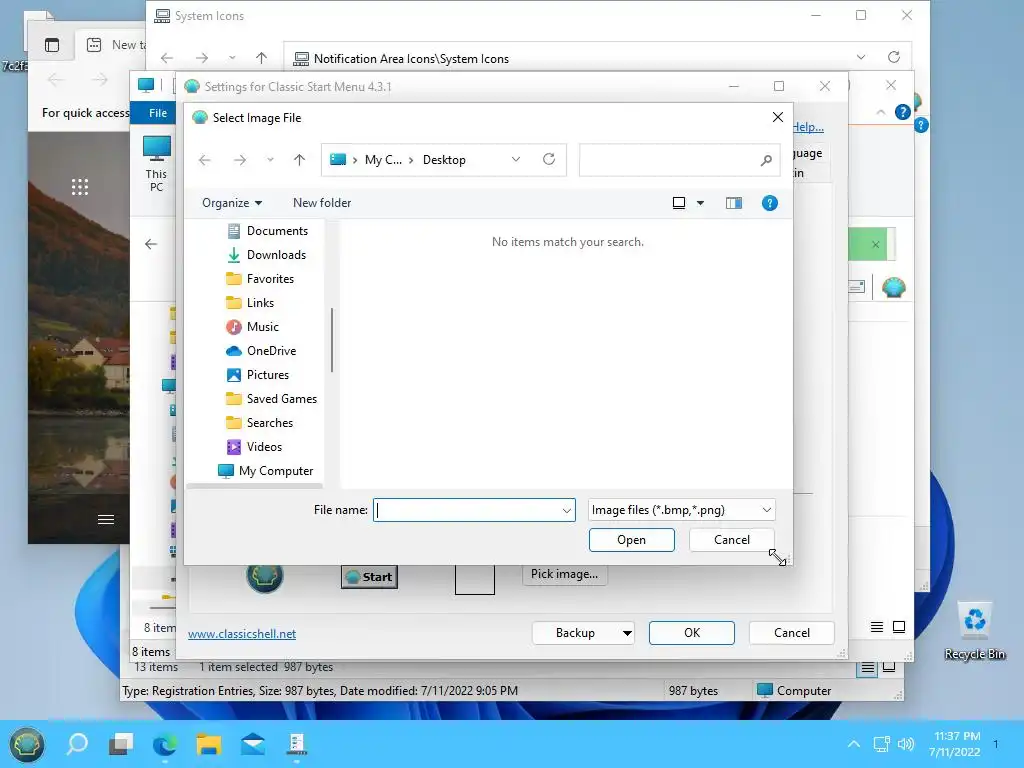The height and width of the screenshot is (768, 1024).
Task: Click the network icon in system tray
Action: click(881, 744)
